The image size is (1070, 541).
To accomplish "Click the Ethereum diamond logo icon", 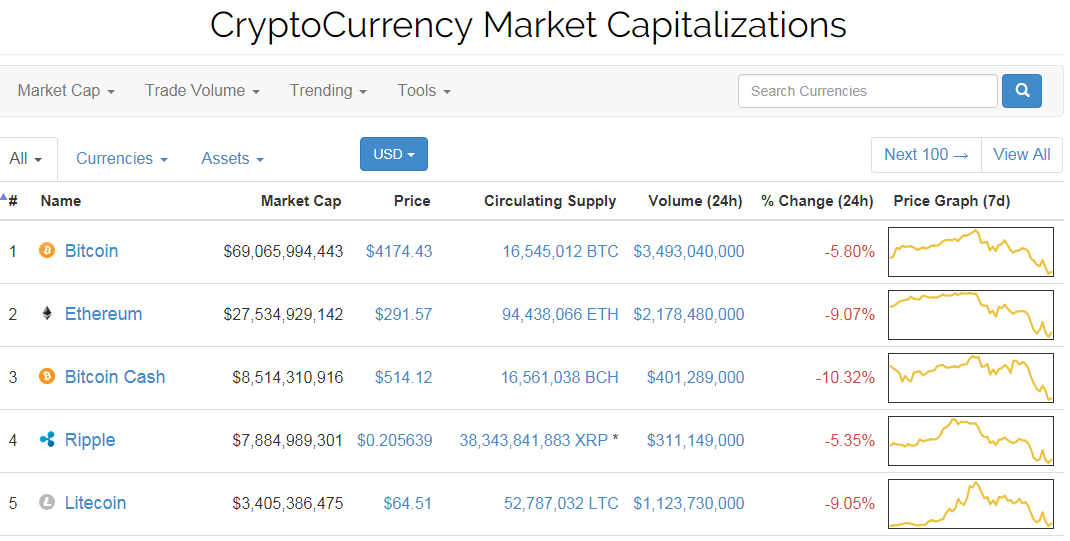I will pyautogui.click(x=46, y=314).
